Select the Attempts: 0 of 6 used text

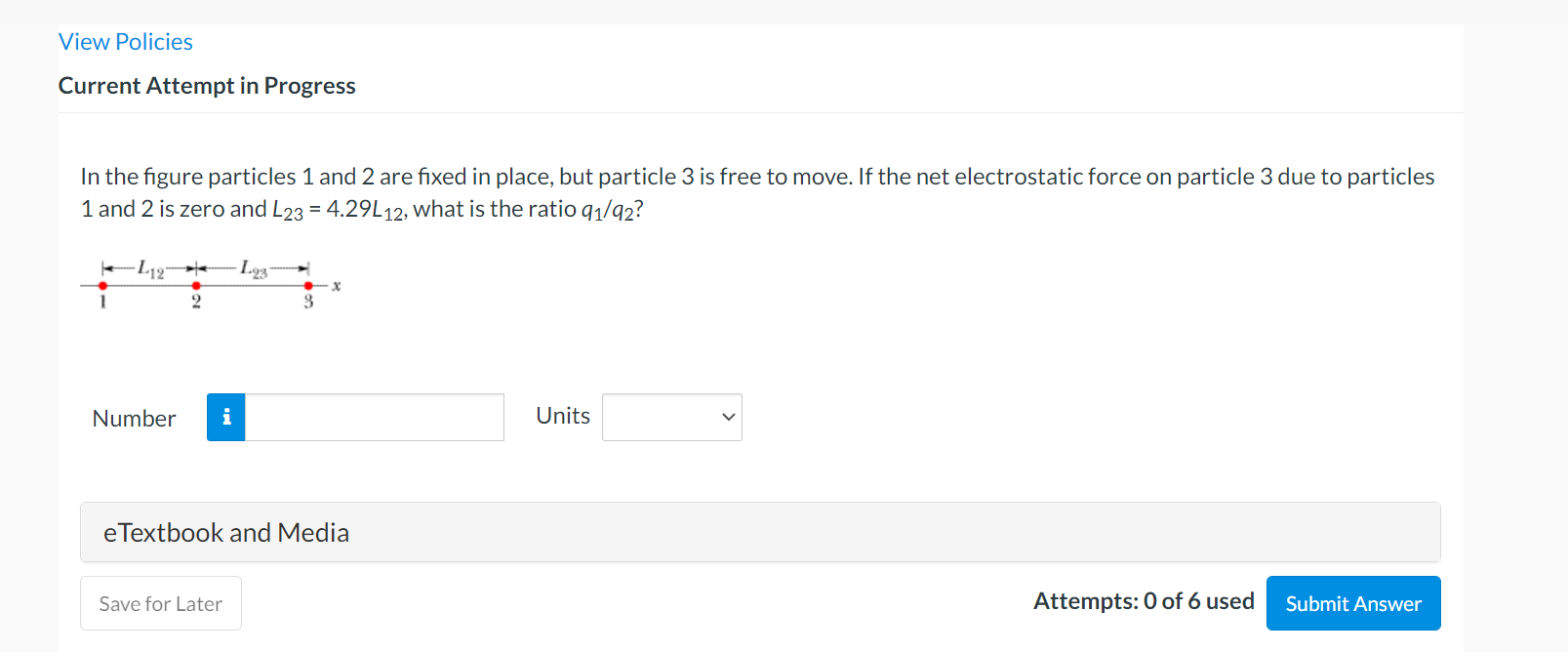click(1144, 601)
